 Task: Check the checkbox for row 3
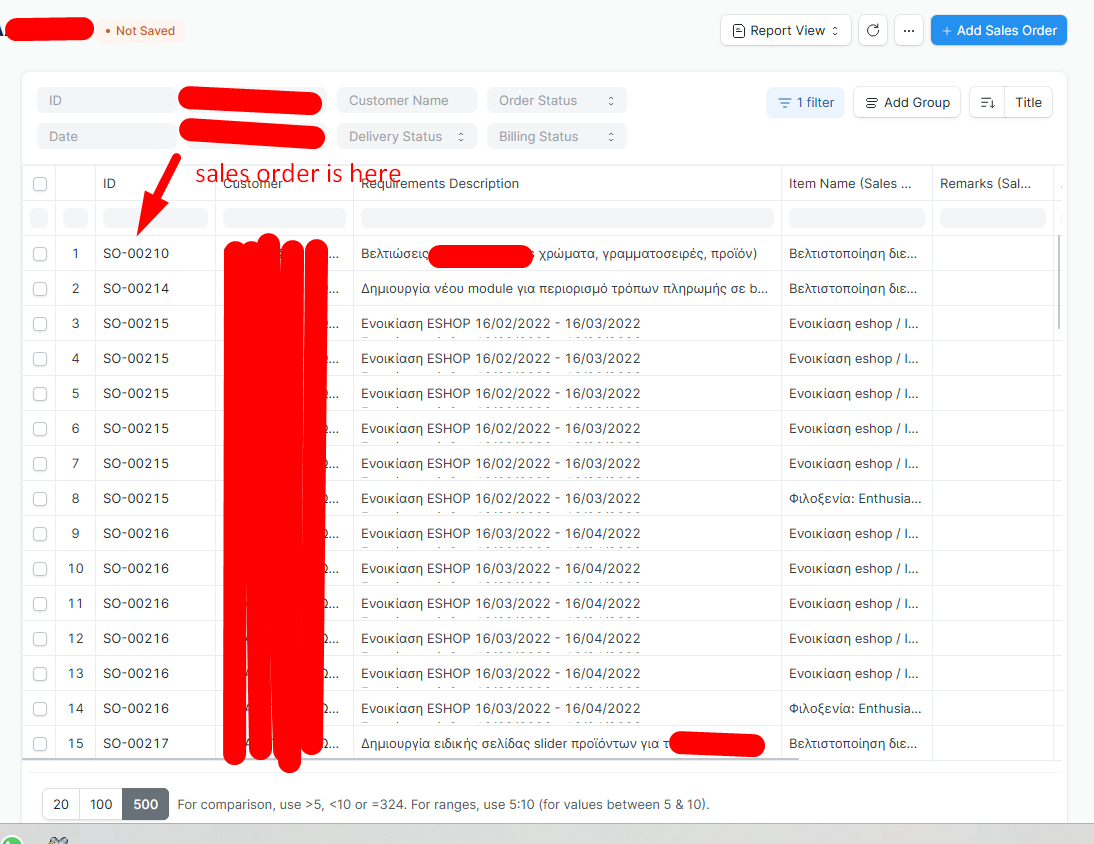tap(40, 324)
